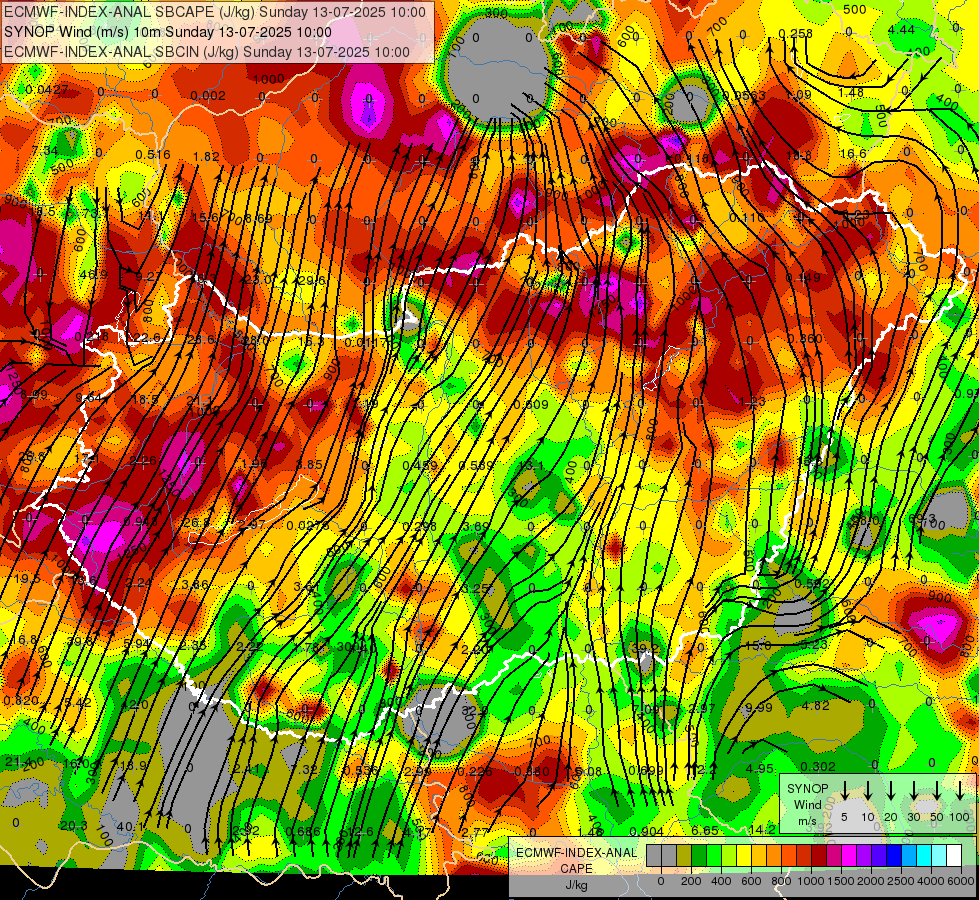Click the 3.69 value on the map

click(476, 527)
